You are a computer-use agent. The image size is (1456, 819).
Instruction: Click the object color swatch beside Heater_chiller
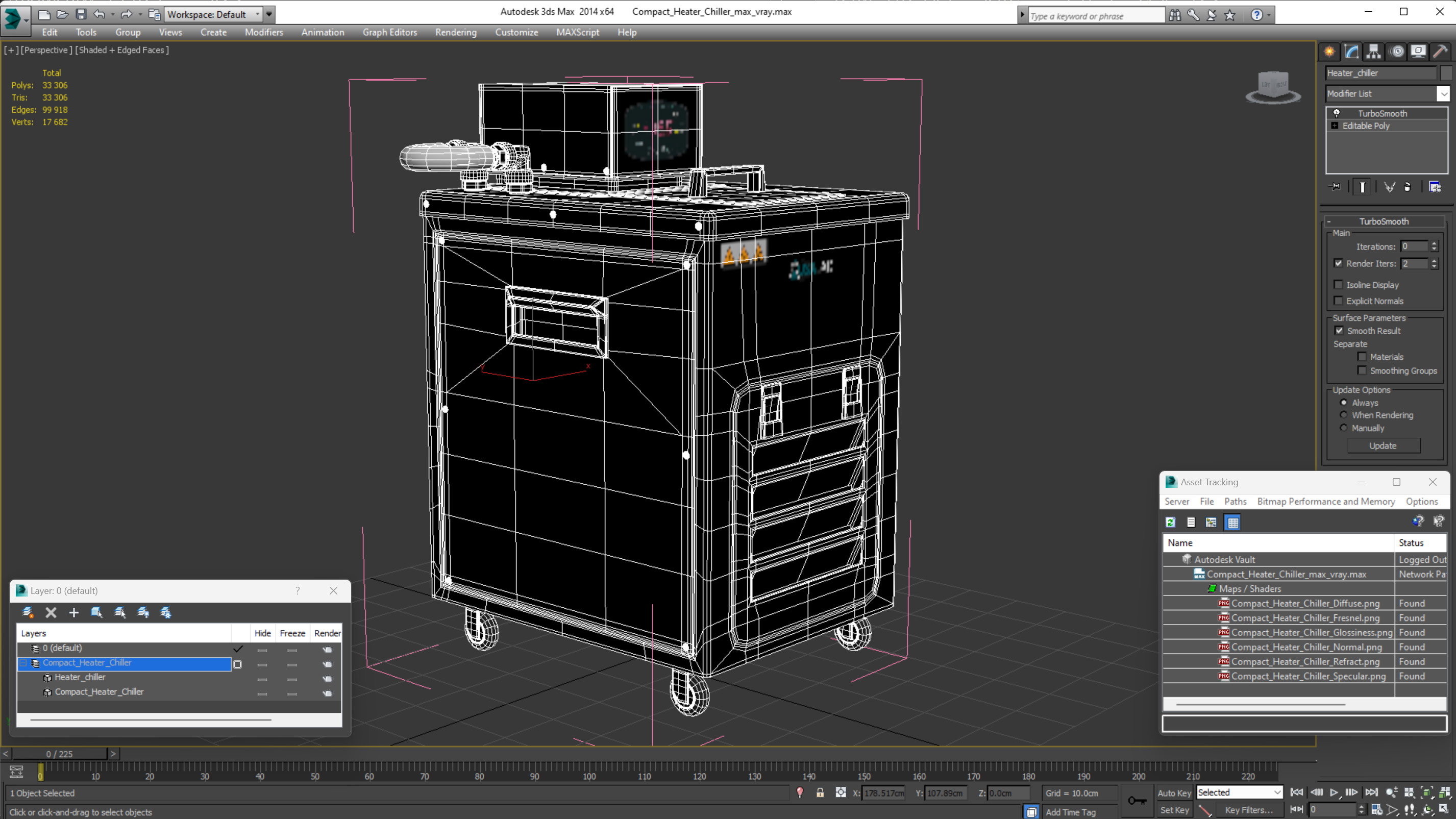(x=1446, y=73)
